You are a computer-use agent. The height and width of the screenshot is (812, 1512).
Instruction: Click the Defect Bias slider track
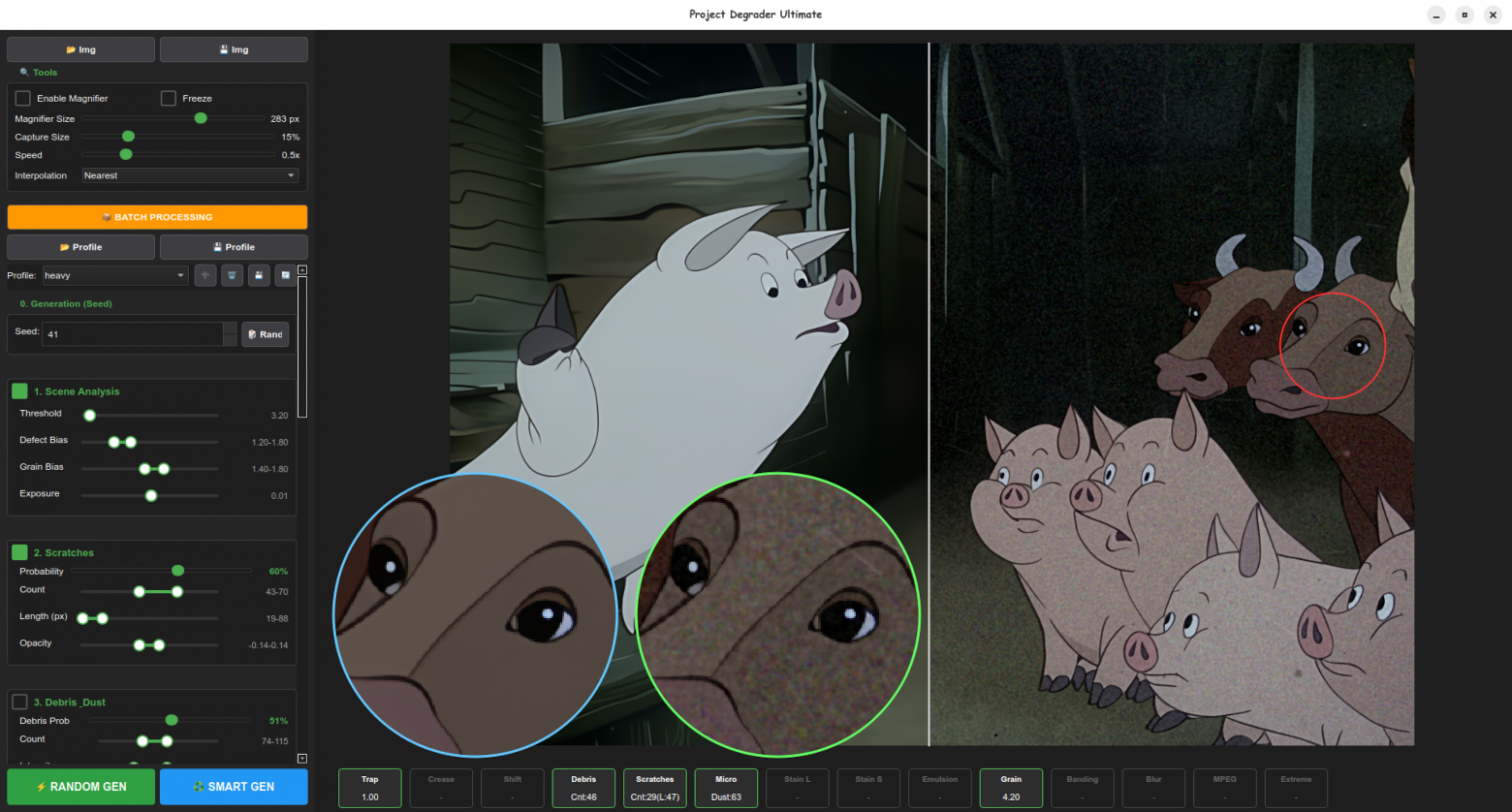tap(150, 442)
